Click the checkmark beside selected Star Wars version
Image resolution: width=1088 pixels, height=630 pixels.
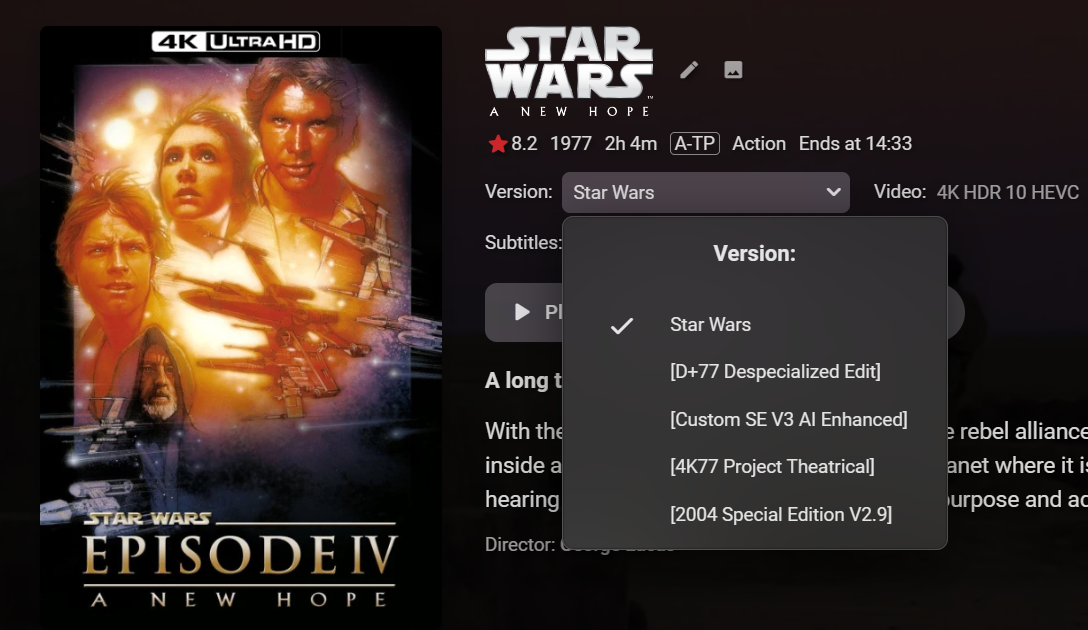622,325
